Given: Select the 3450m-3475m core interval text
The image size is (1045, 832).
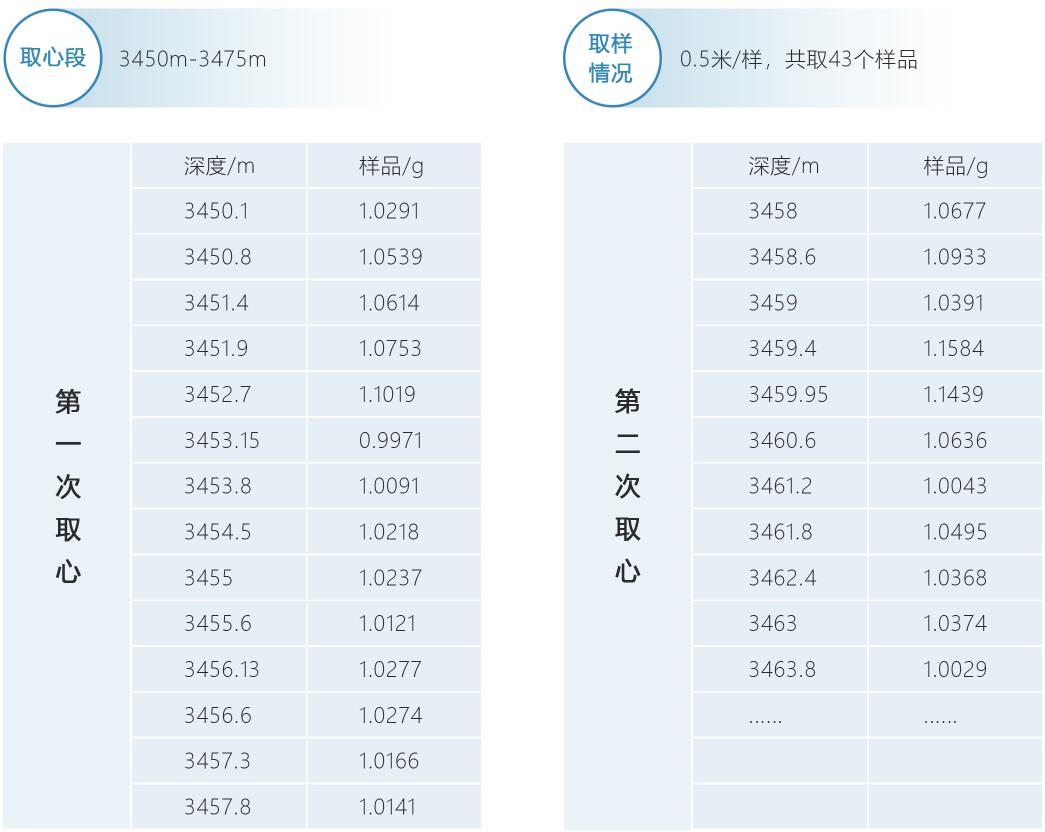Looking at the screenshot, I should click(x=192, y=59).
